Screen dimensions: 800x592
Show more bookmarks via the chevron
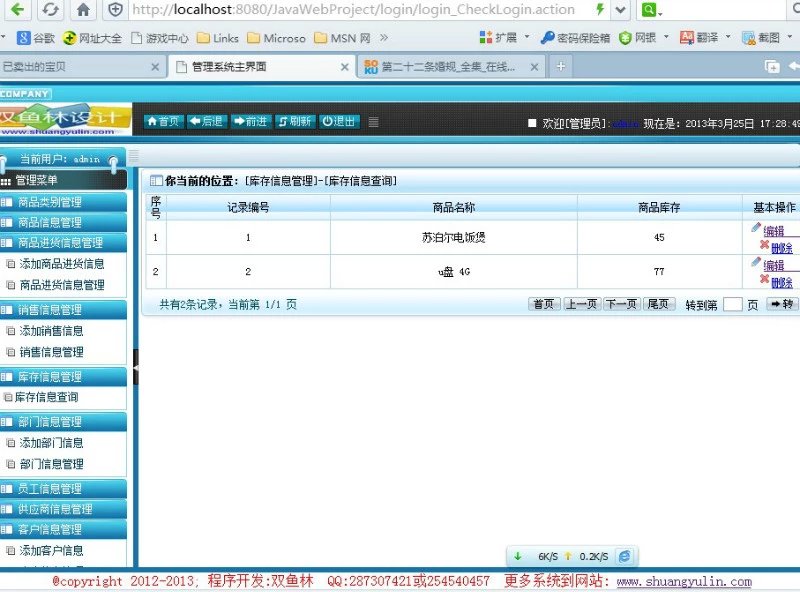(384, 37)
